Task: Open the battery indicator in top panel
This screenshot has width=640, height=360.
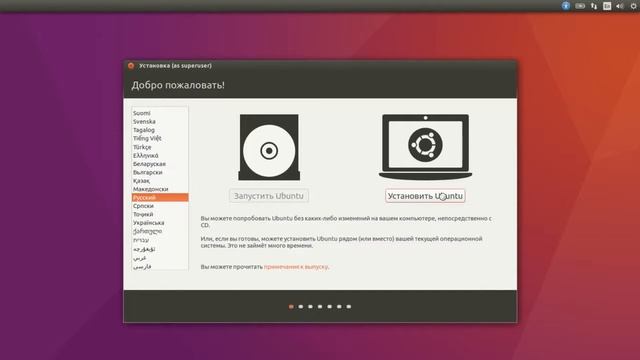Action: click(x=580, y=6)
